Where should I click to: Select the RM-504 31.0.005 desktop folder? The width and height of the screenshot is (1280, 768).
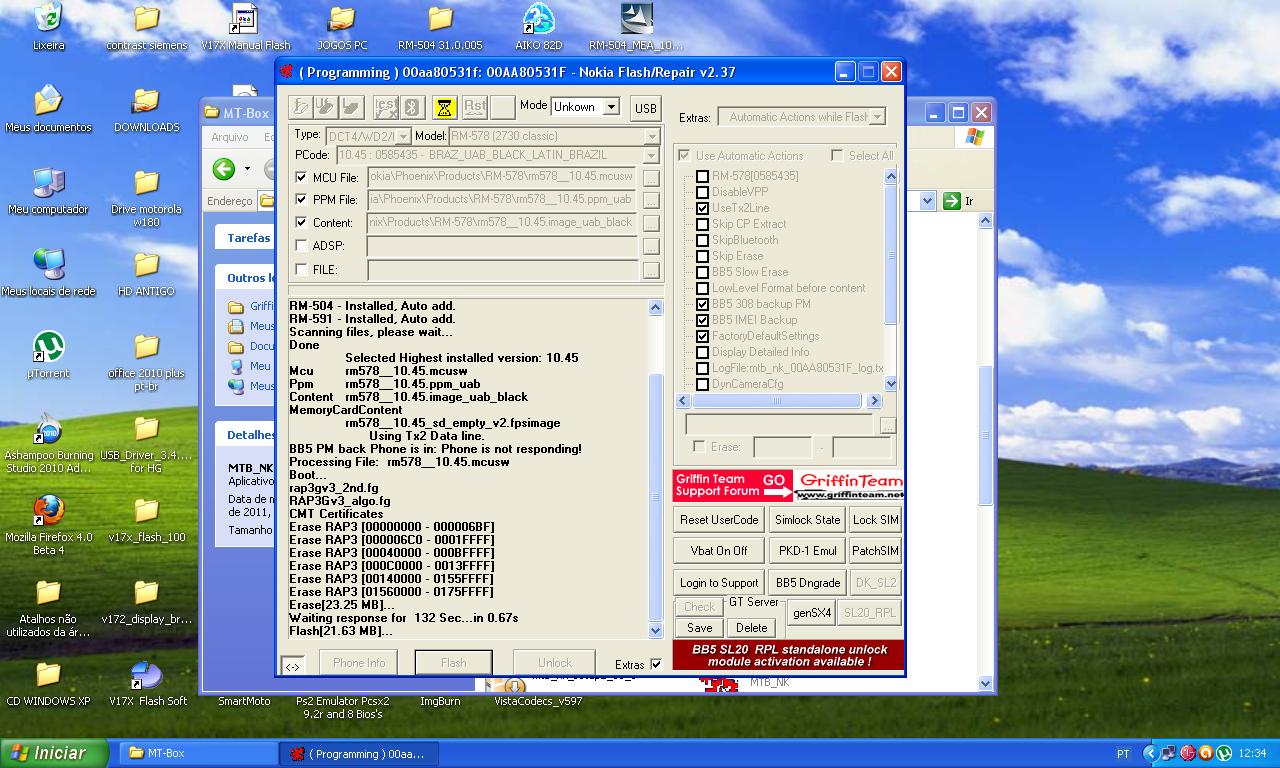(x=440, y=27)
